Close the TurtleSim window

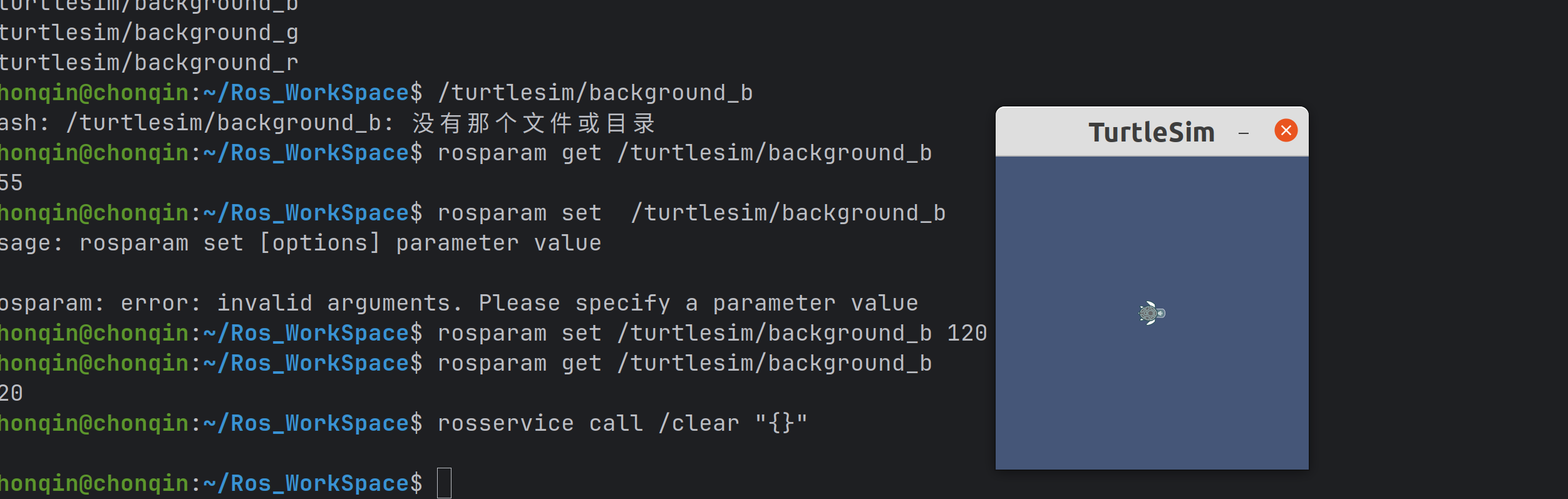coord(1286,130)
